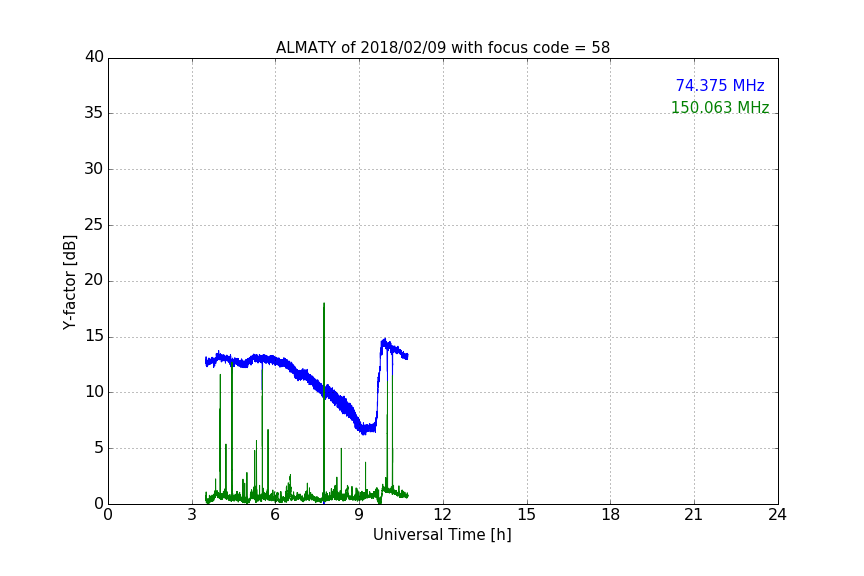Click x-axis tick label 6
864x576 pixels.
pos(275,515)
